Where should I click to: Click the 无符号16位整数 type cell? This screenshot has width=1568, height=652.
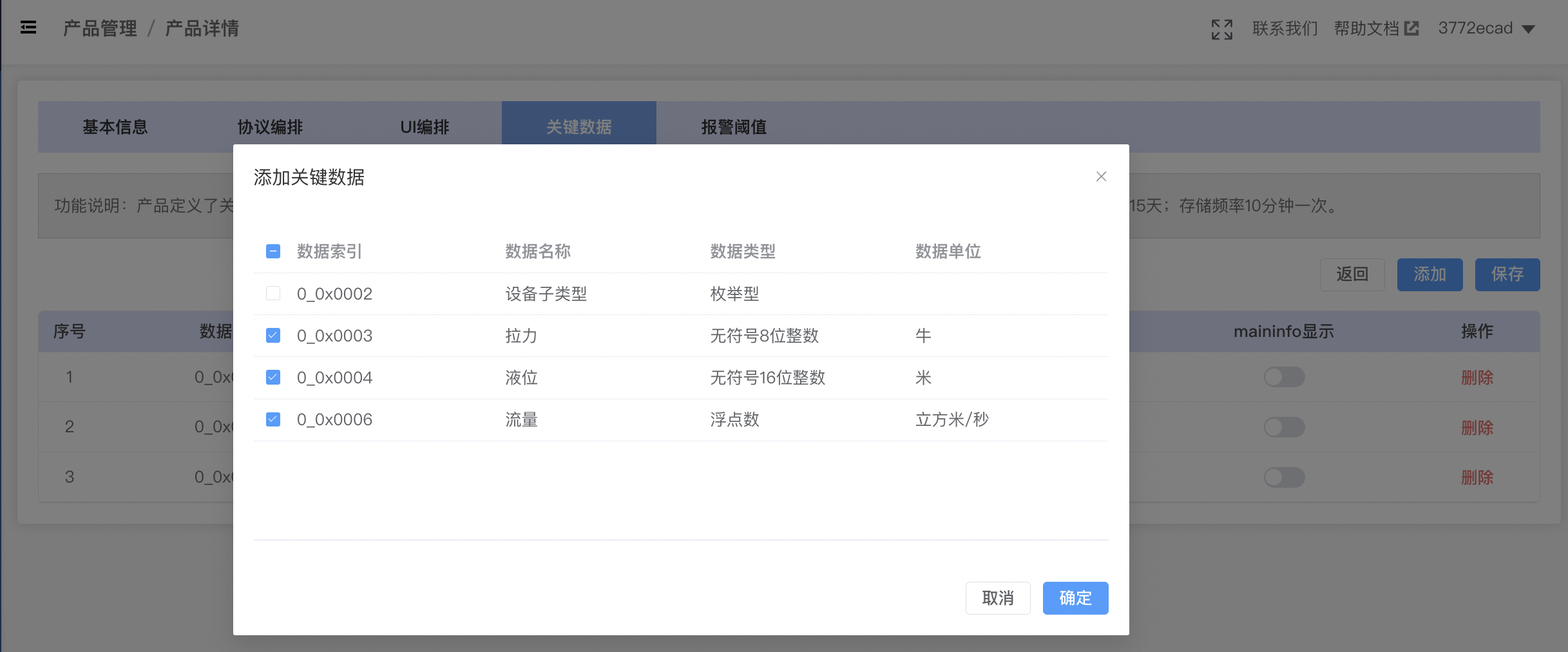click(767, 378)
